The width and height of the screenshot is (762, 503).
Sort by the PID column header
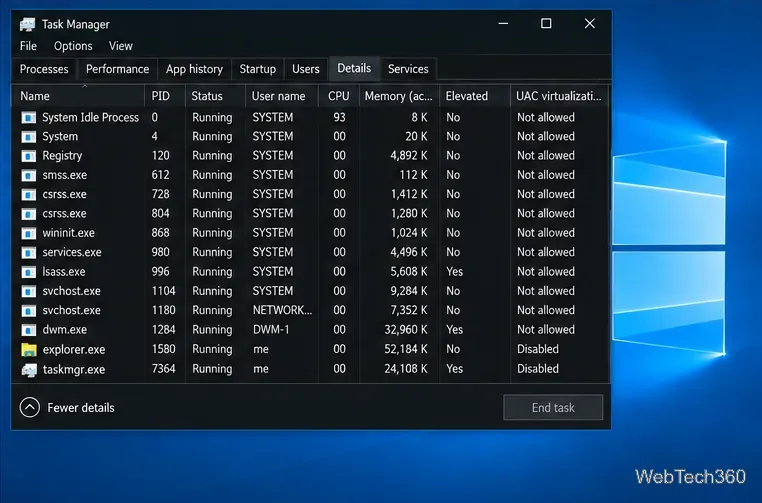pos(165,96)
